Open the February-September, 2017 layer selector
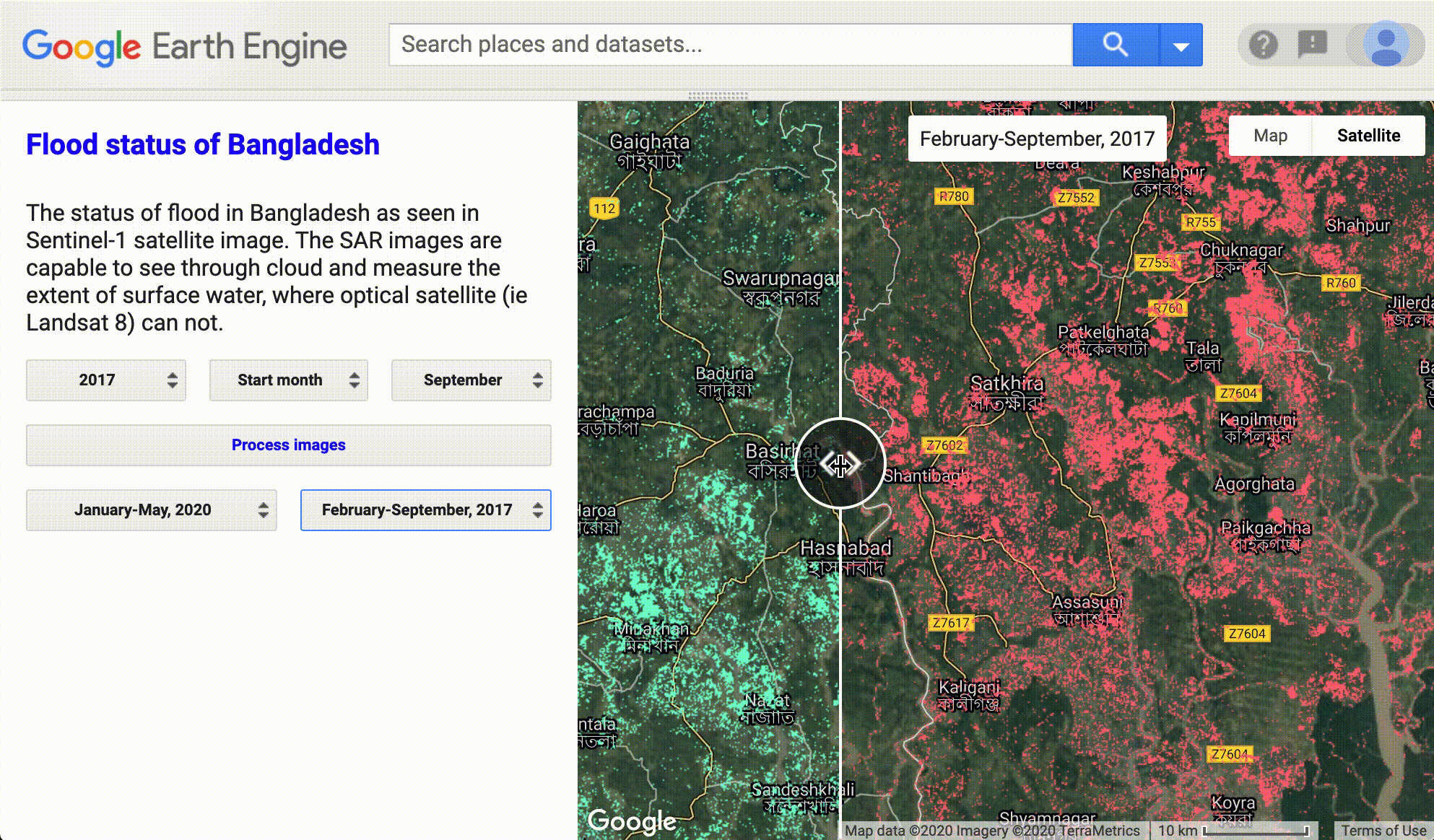The width and height of the screenshot is (1434, 840). pos(425,510)
